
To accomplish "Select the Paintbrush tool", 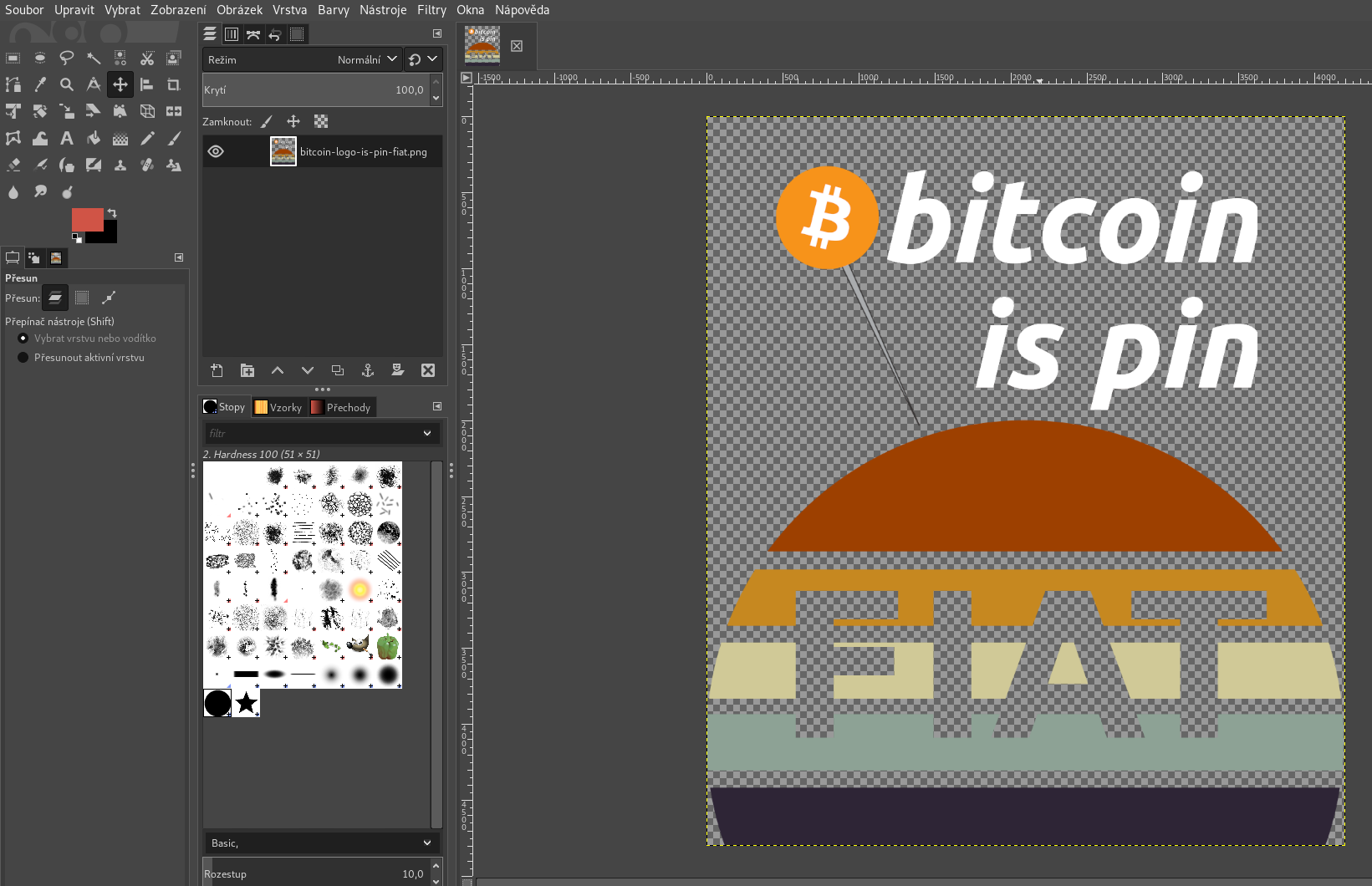I will (x=174, y=138).
